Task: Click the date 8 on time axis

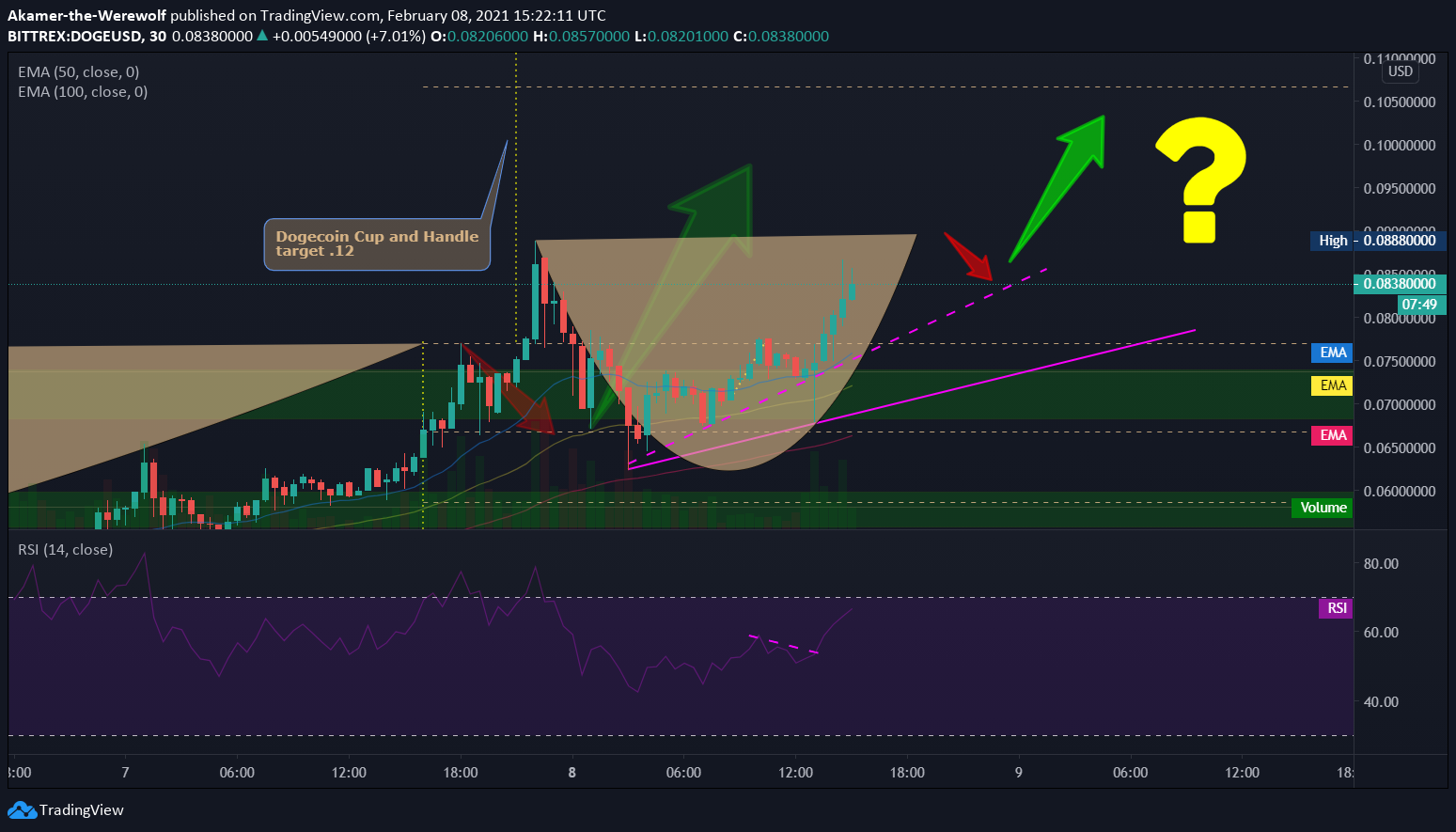Action: pyautogui.click(x=572, y=773)
